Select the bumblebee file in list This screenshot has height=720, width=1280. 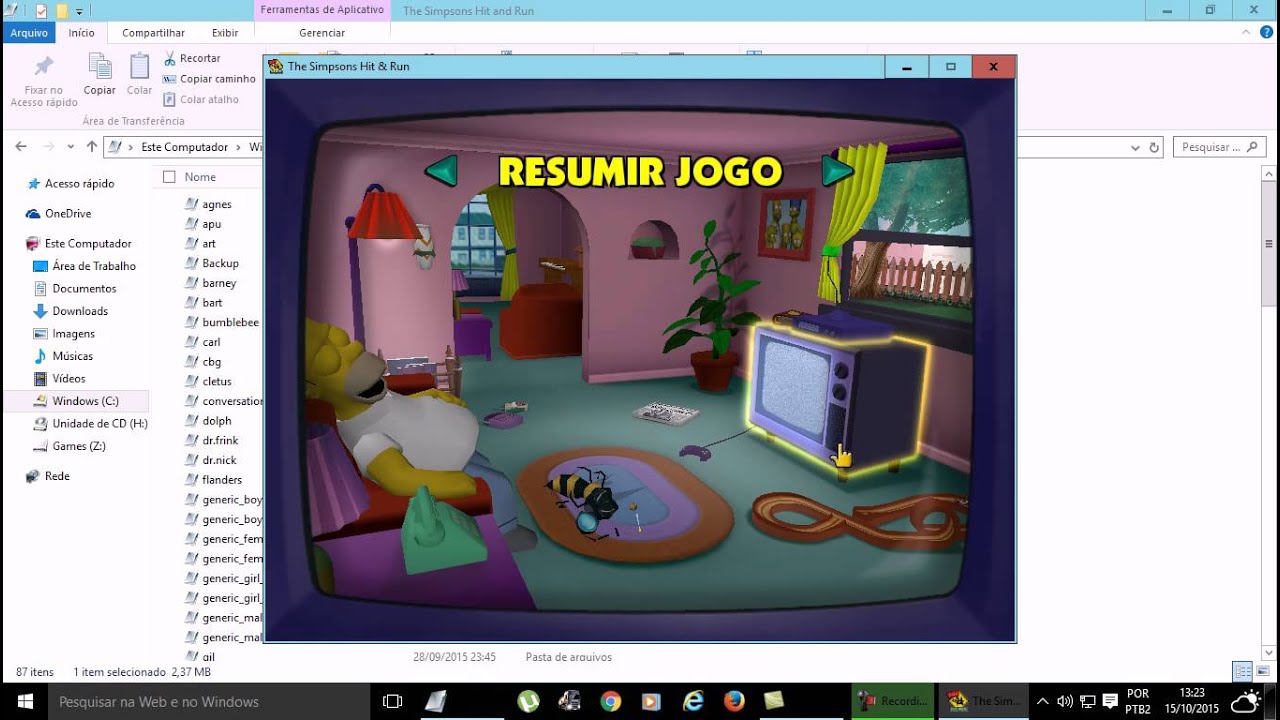pyautogui.click(x=230, y=322)
